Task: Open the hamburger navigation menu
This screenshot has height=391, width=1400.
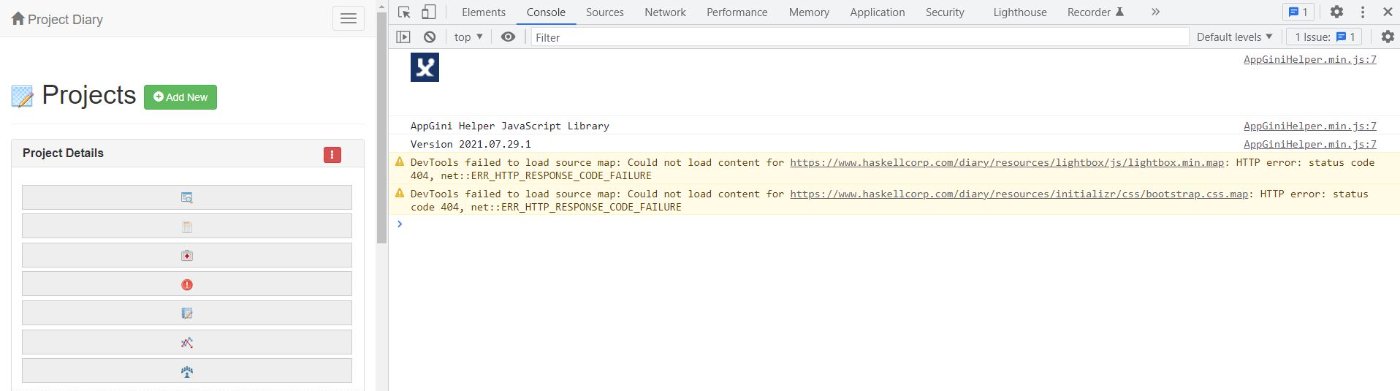Action: click(348, 18)
